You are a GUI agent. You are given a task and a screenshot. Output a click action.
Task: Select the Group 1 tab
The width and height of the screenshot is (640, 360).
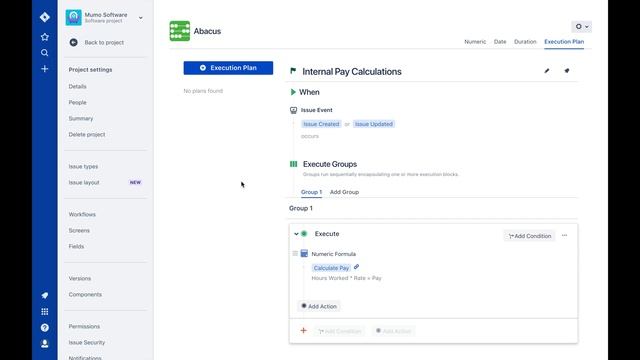tap(311, 192)
